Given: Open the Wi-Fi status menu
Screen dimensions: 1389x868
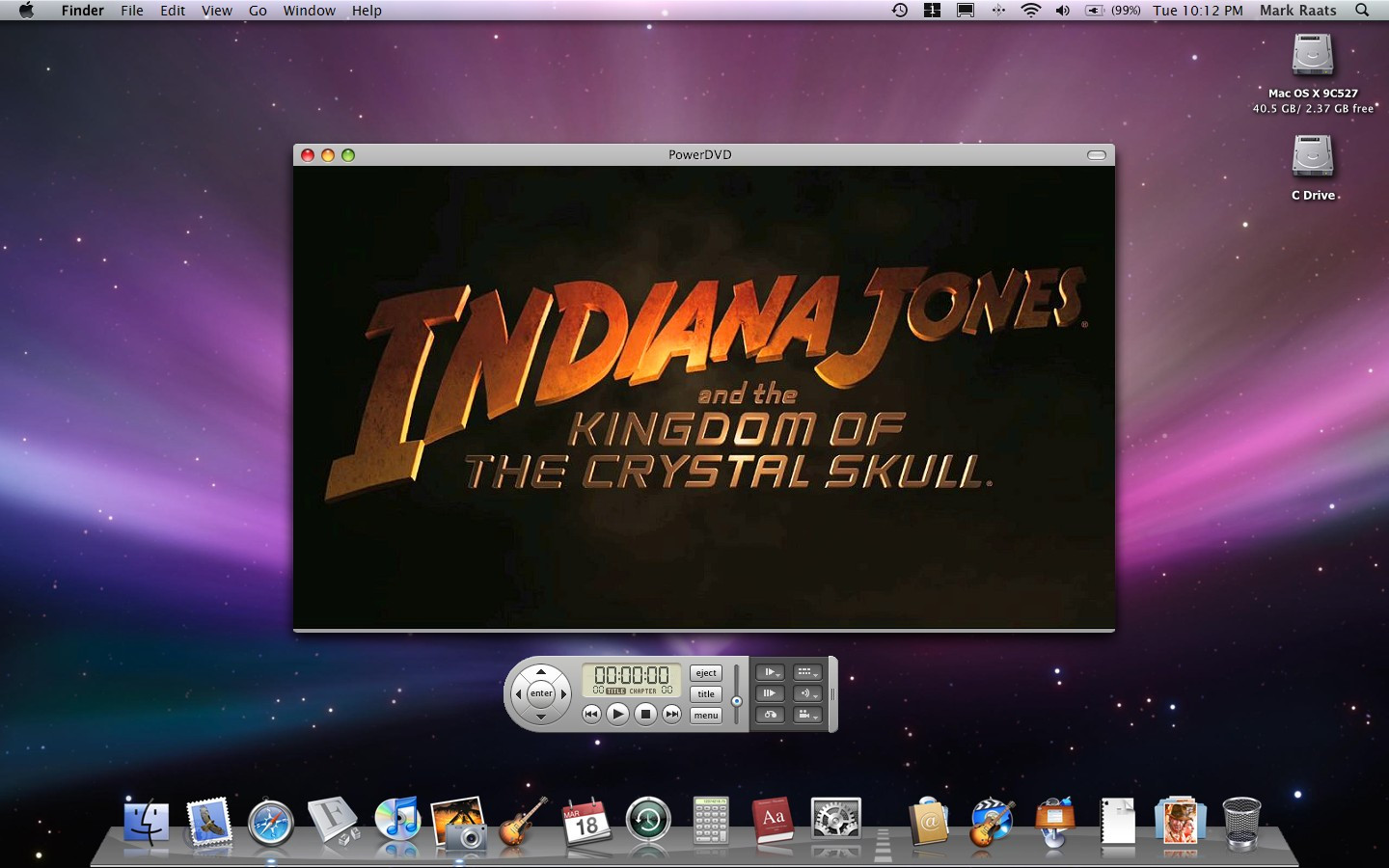Looking at the screenshot, I should click(1031, 11).
